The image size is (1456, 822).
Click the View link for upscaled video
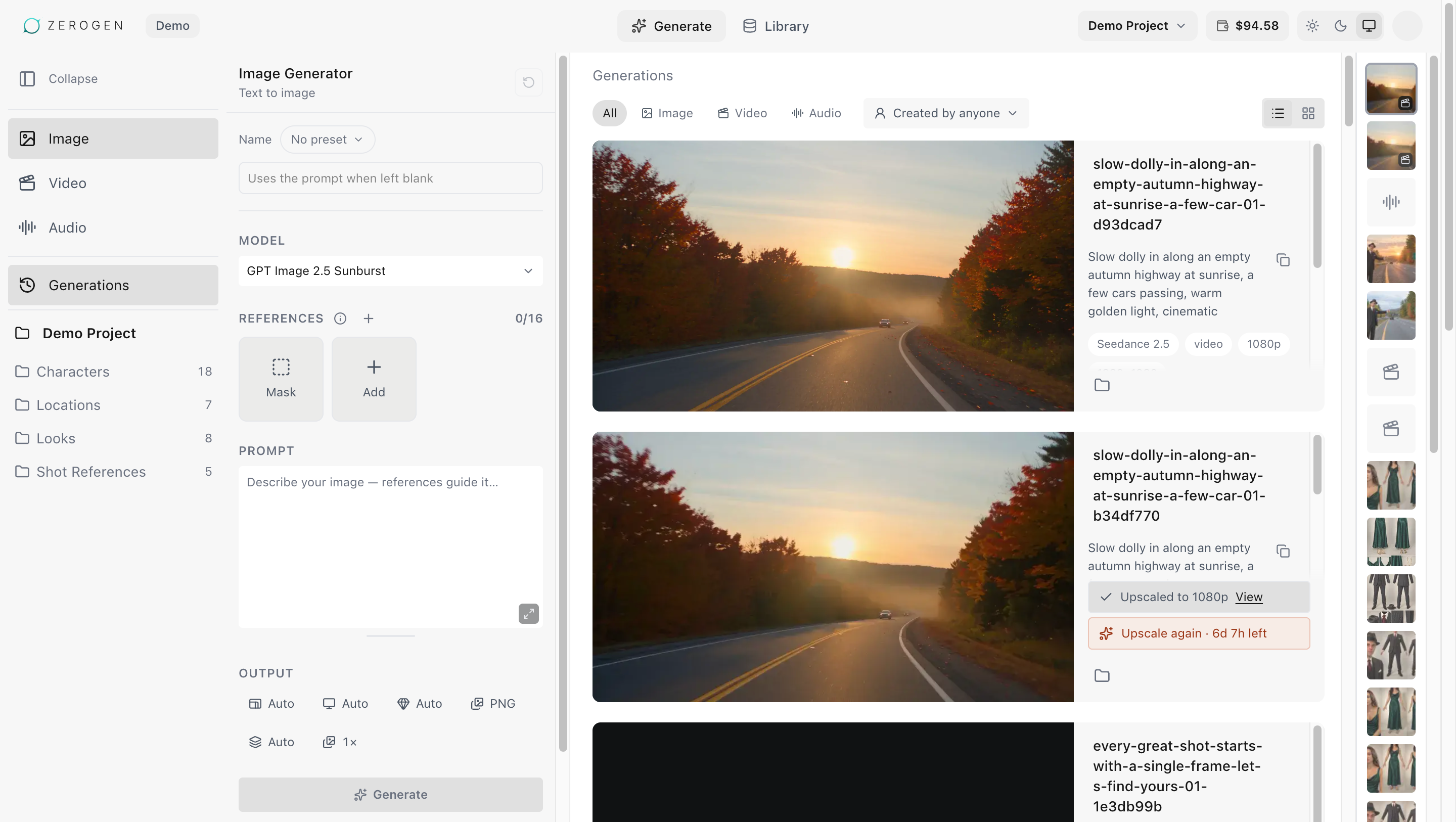tap(1249, 597)
